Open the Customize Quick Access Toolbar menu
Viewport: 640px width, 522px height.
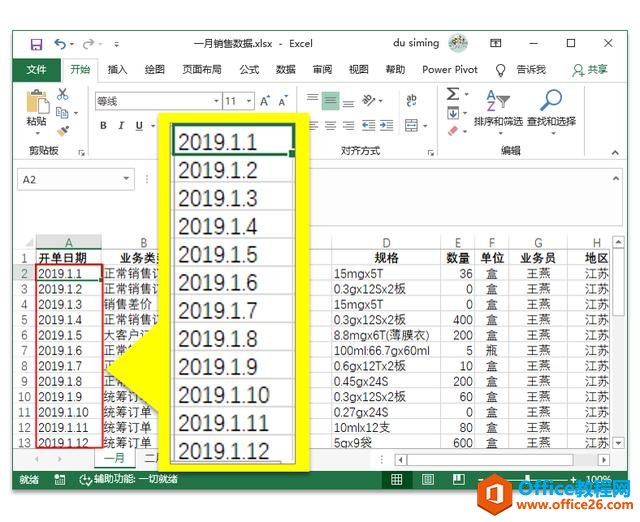(117, 44)
